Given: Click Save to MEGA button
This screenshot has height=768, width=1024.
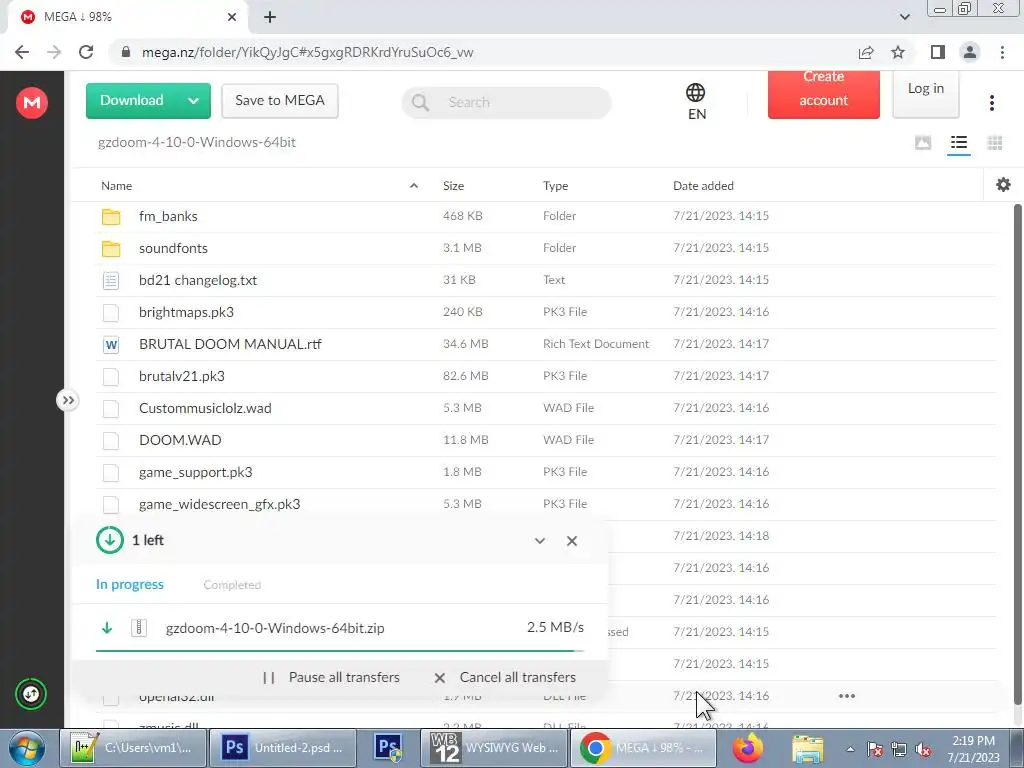Looking at the screenshot, I should point(280,101).
